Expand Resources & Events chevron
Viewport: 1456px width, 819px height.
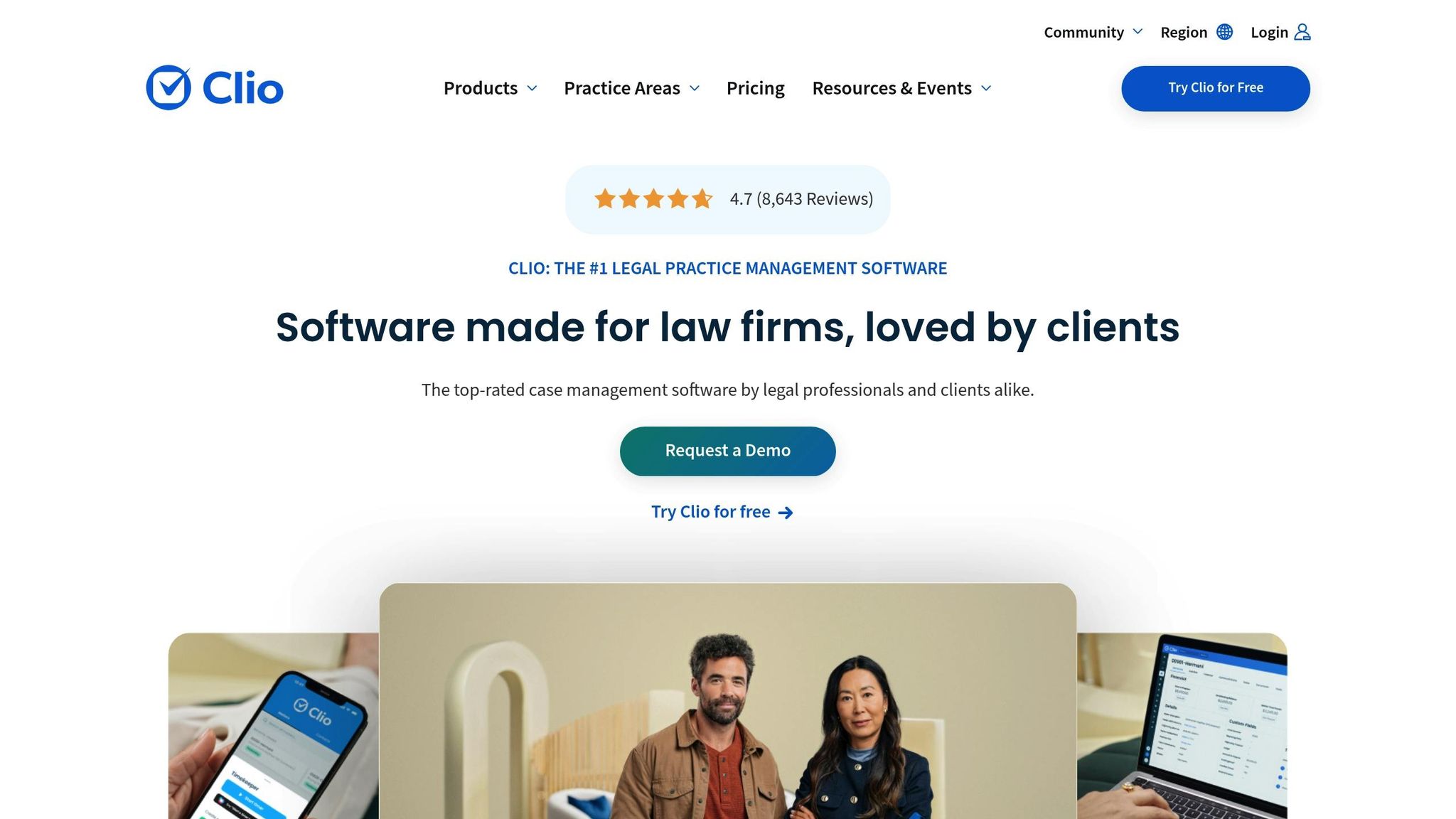(x=986, y=88)
